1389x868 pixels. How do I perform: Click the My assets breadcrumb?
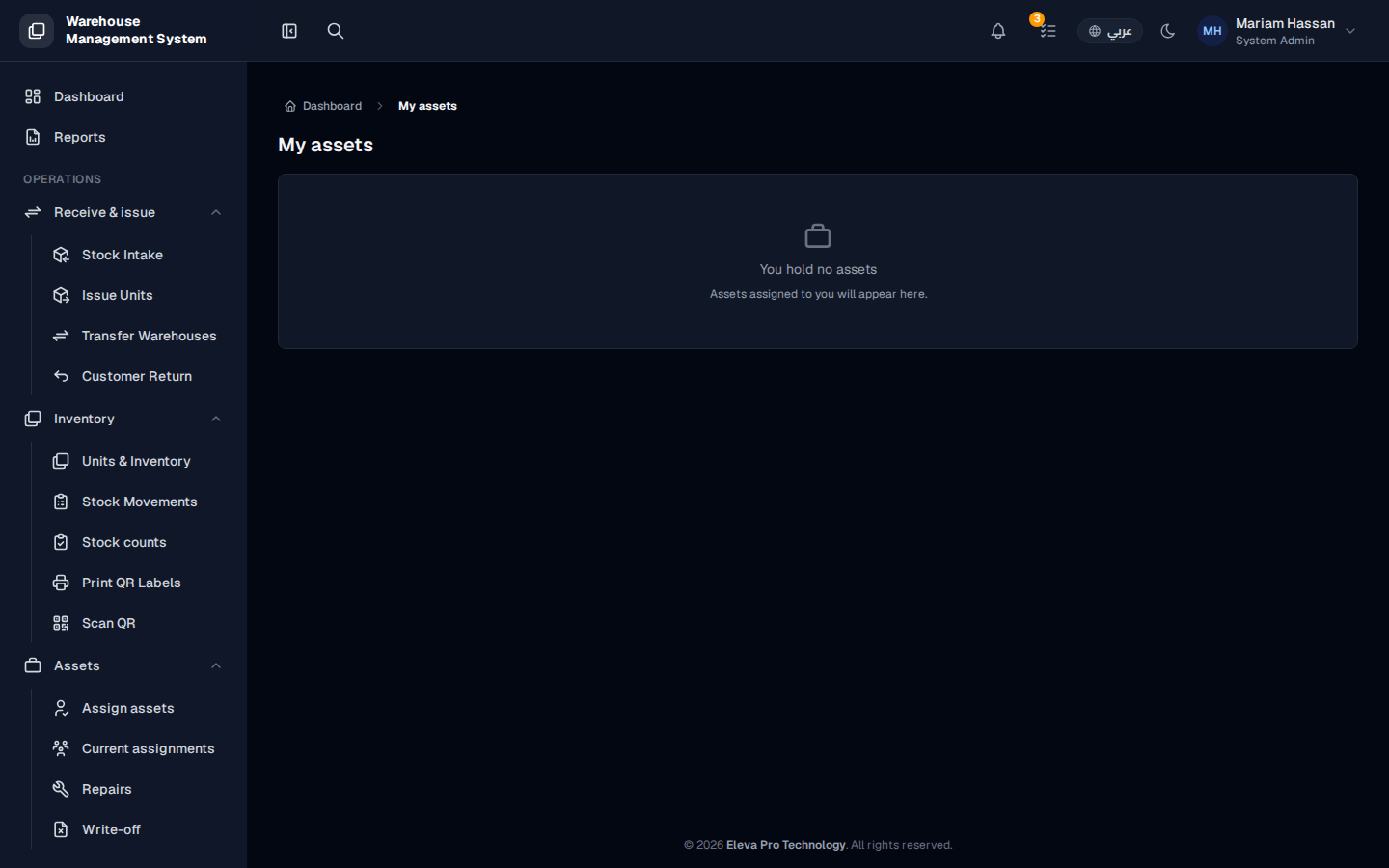tap(427, 106)
